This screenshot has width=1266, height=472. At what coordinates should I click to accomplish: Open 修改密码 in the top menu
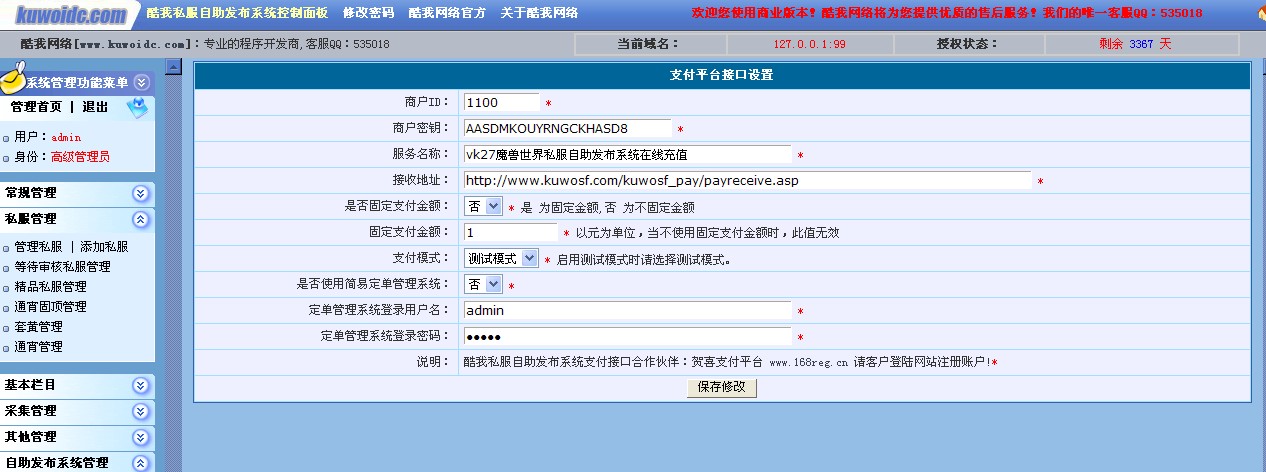pyautogui.click(x=368, y=13)
